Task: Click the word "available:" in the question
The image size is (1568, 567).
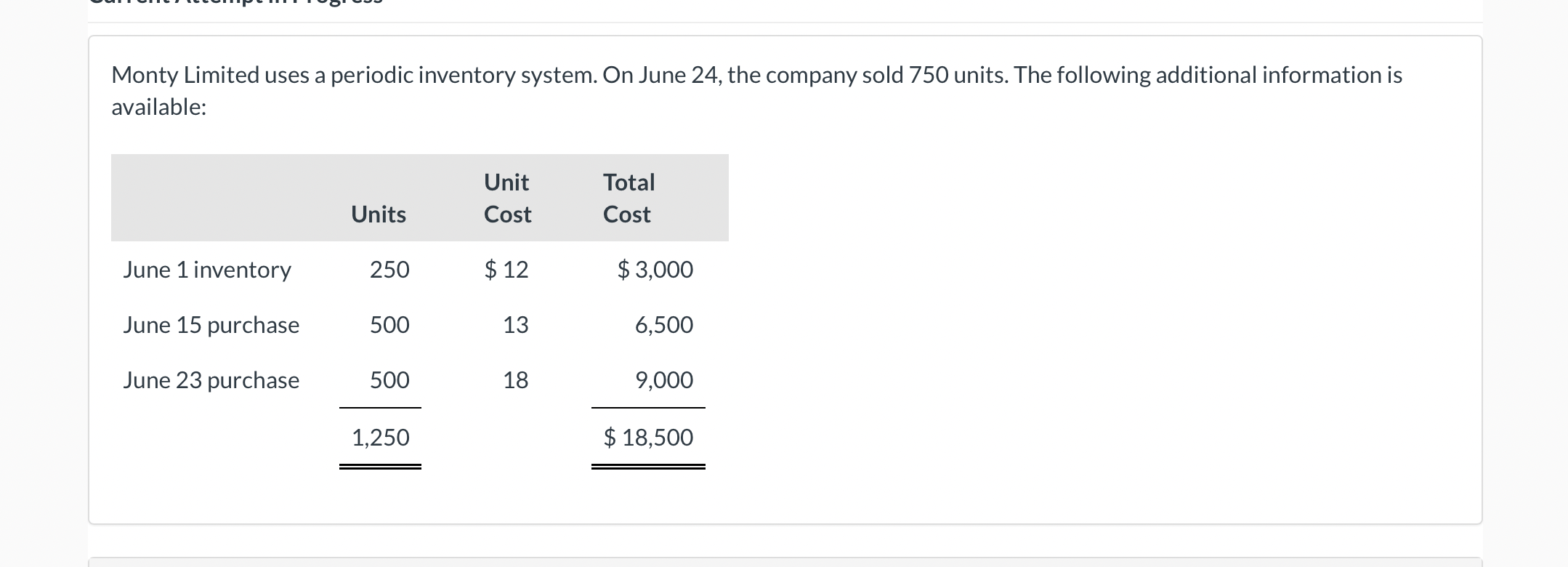Action: pos(159,108)
